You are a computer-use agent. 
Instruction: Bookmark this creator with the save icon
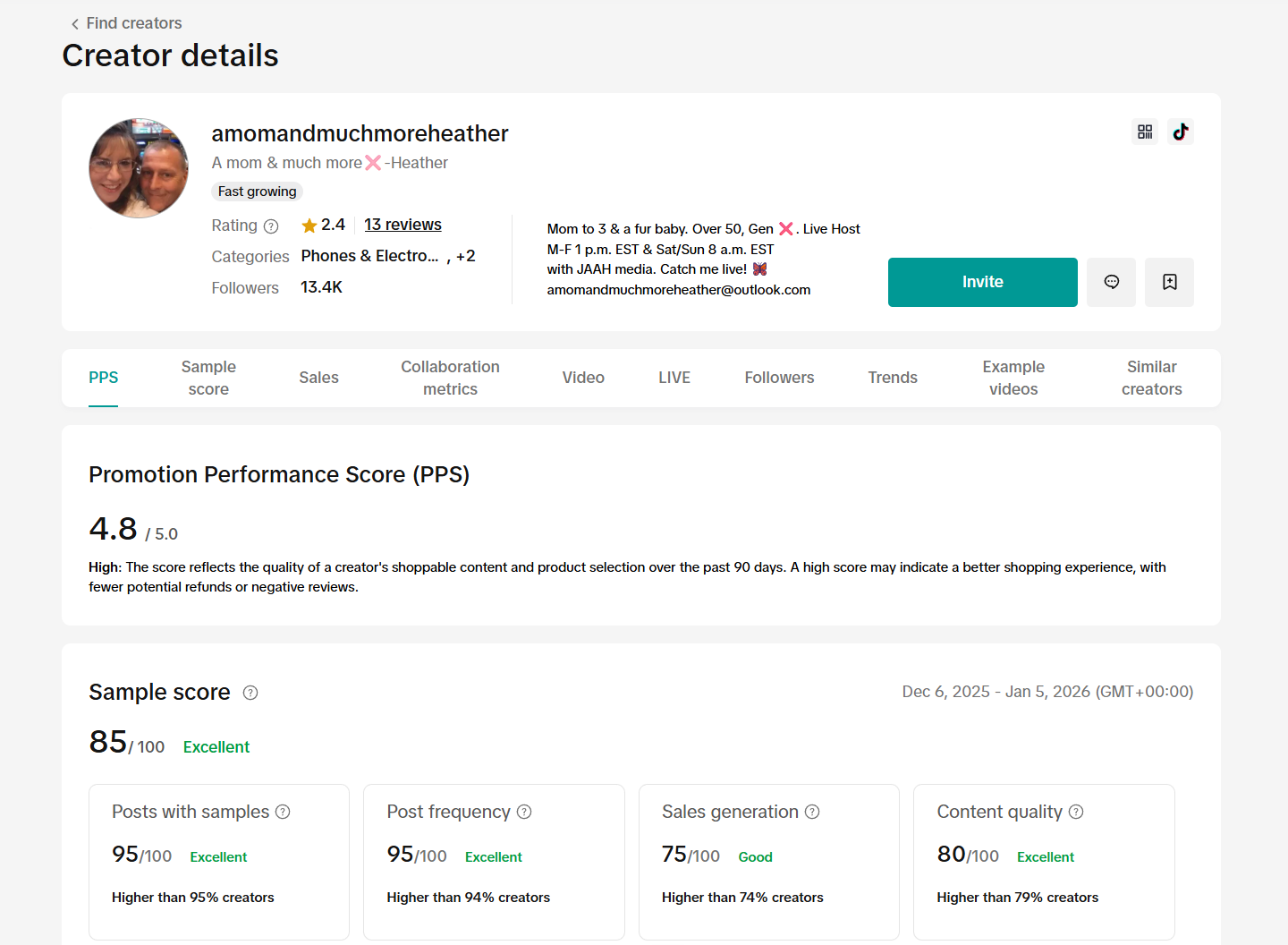[1169, 282]
